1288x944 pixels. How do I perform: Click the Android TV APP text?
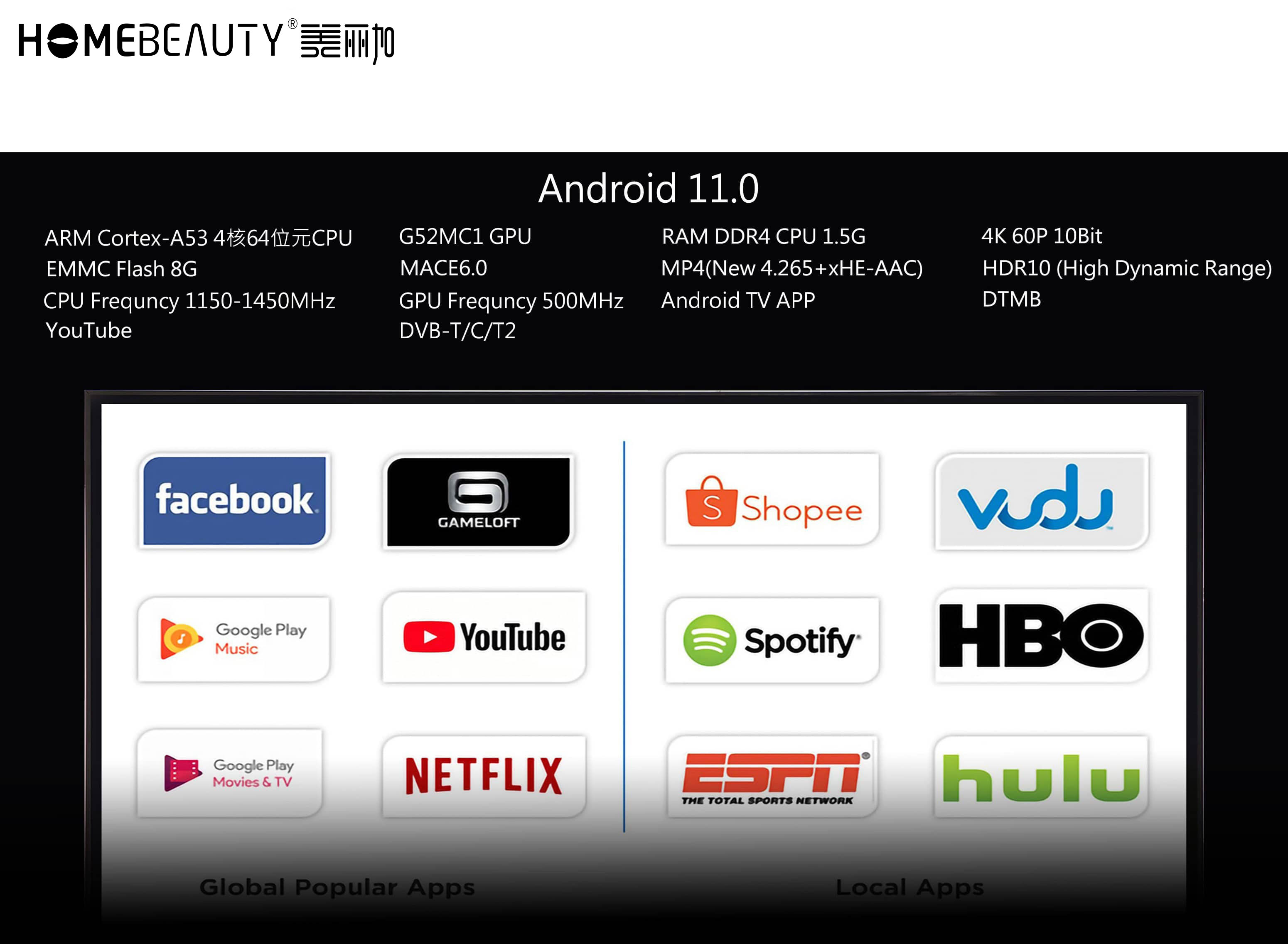click(x=738, y=300)
